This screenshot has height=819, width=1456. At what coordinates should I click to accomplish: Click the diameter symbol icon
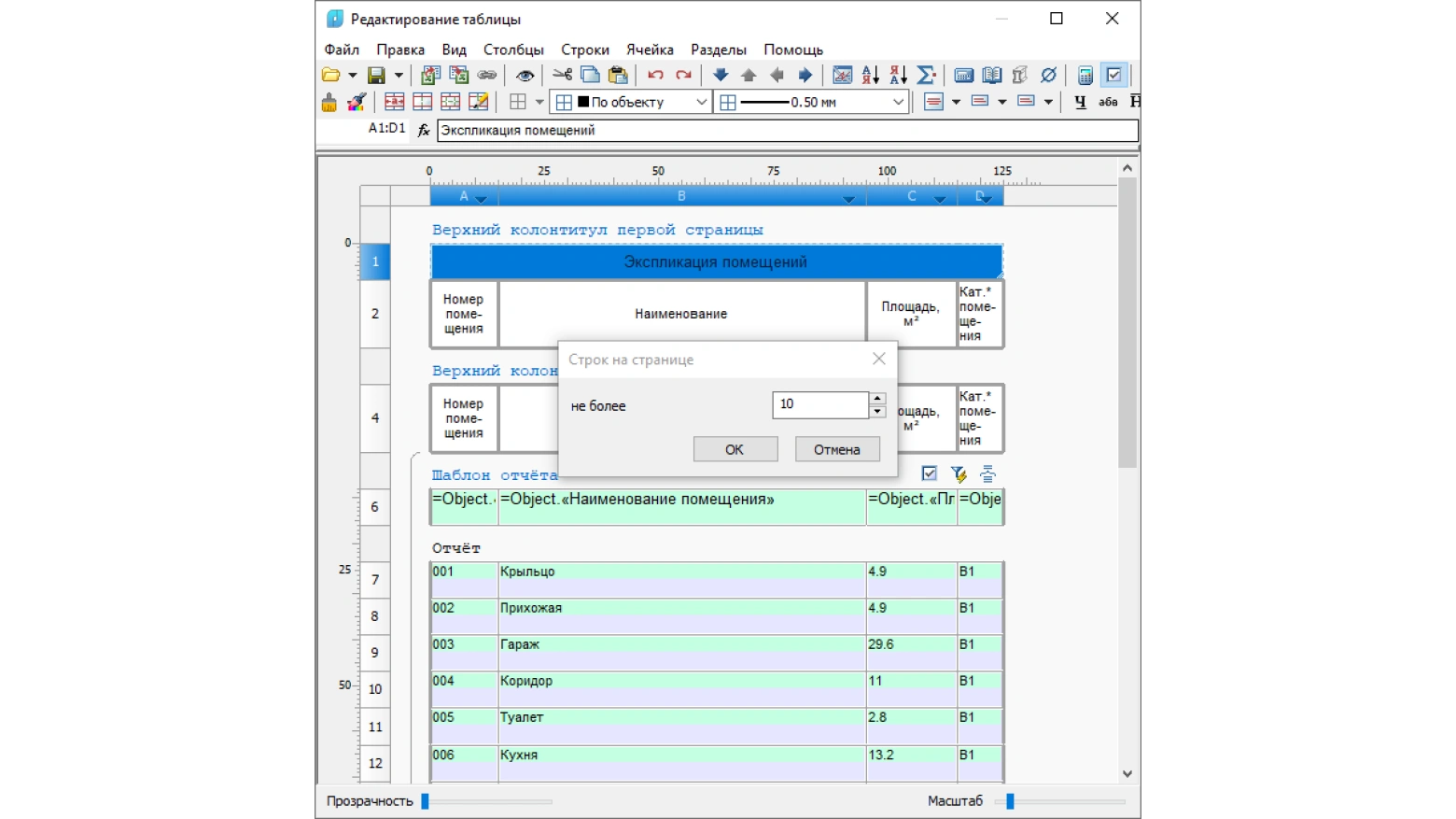[x=1048, y=75]
